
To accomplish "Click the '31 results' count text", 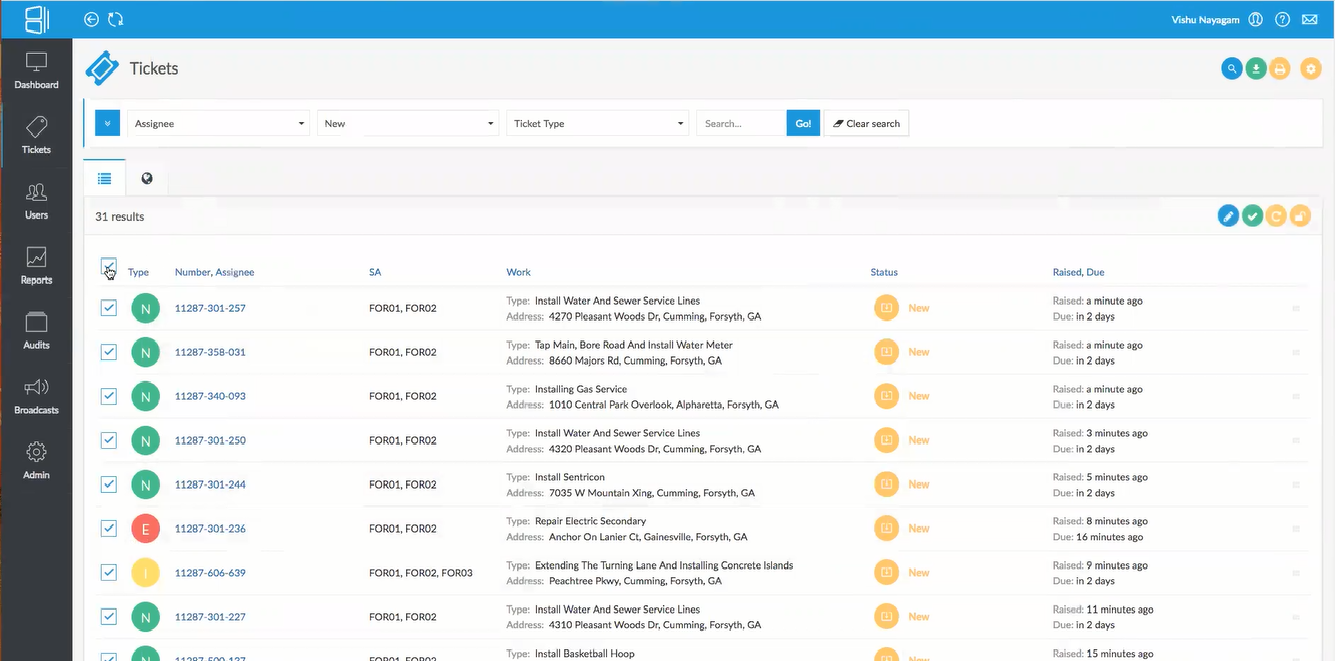I will 120,216.
